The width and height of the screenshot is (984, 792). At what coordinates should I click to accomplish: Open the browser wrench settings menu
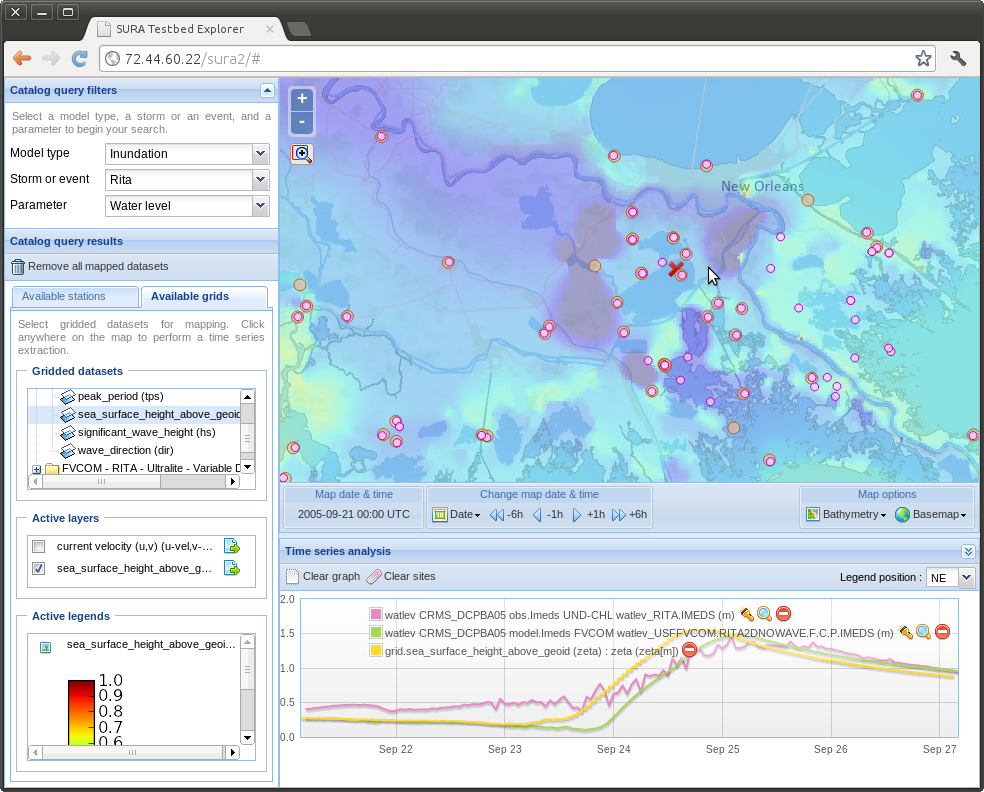coord(958,58)
